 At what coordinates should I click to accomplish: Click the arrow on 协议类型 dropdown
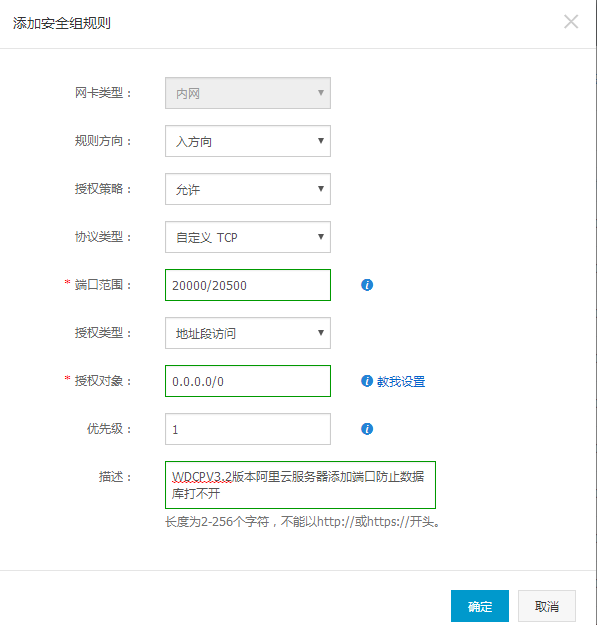320,237
